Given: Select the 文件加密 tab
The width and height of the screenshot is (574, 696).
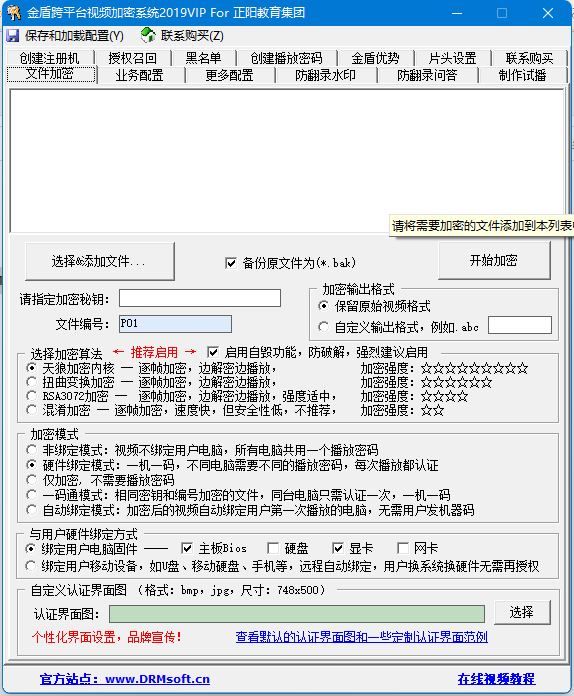Looking at the screenshot, I should [50, 74].
